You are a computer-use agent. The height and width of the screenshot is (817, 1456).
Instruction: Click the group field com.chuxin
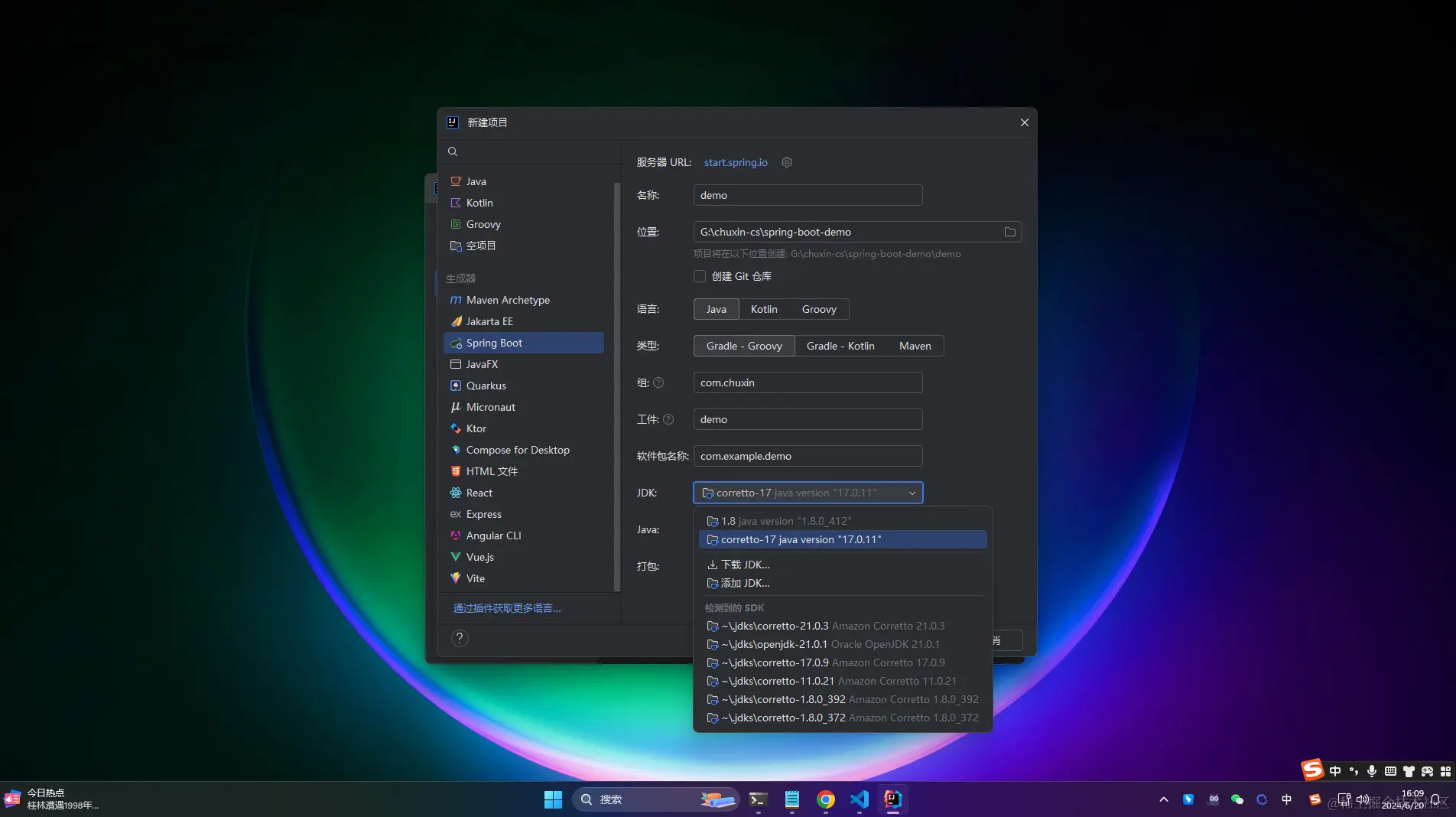click(808, 382)
